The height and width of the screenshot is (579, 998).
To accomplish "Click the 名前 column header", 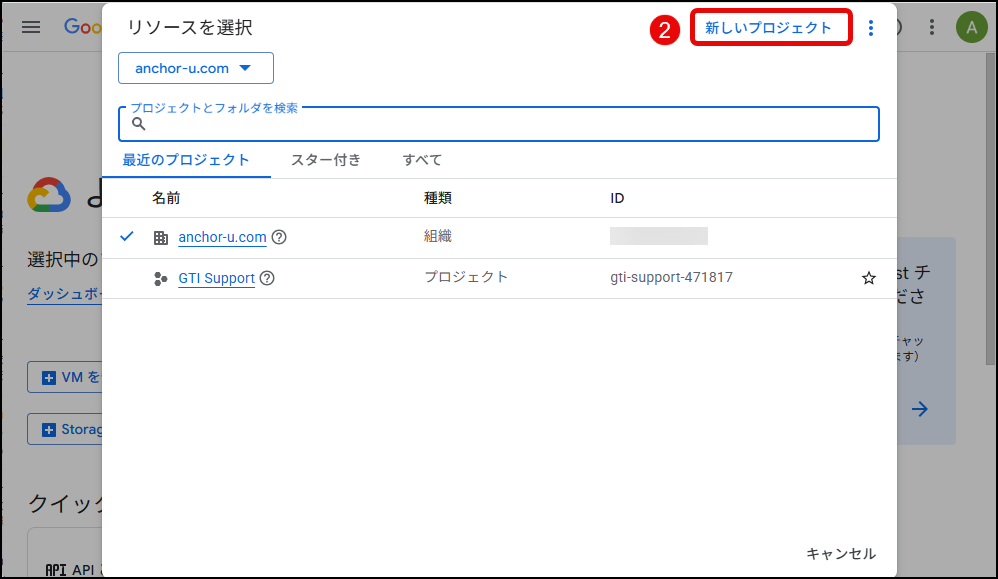I will pos(166,198).
